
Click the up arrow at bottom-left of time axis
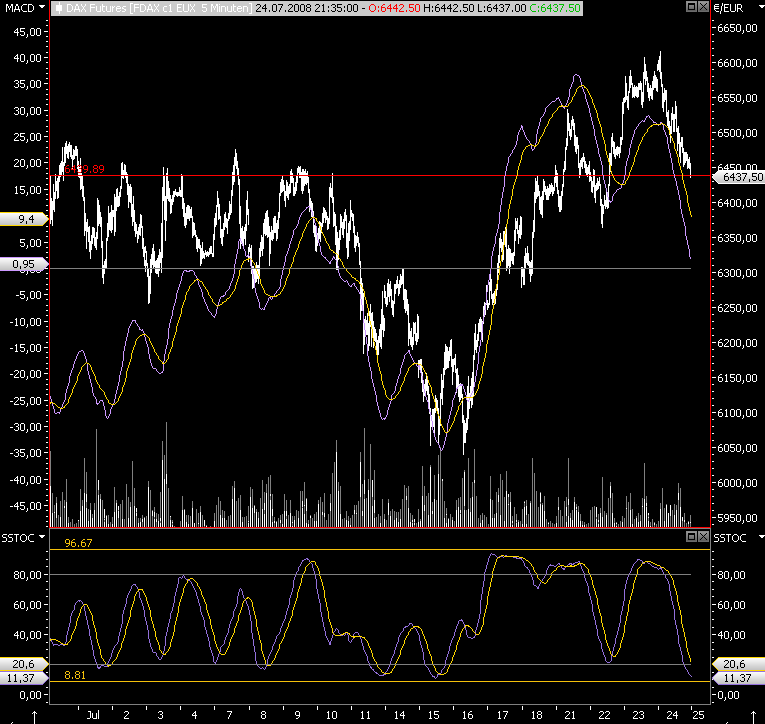[34, 717]
